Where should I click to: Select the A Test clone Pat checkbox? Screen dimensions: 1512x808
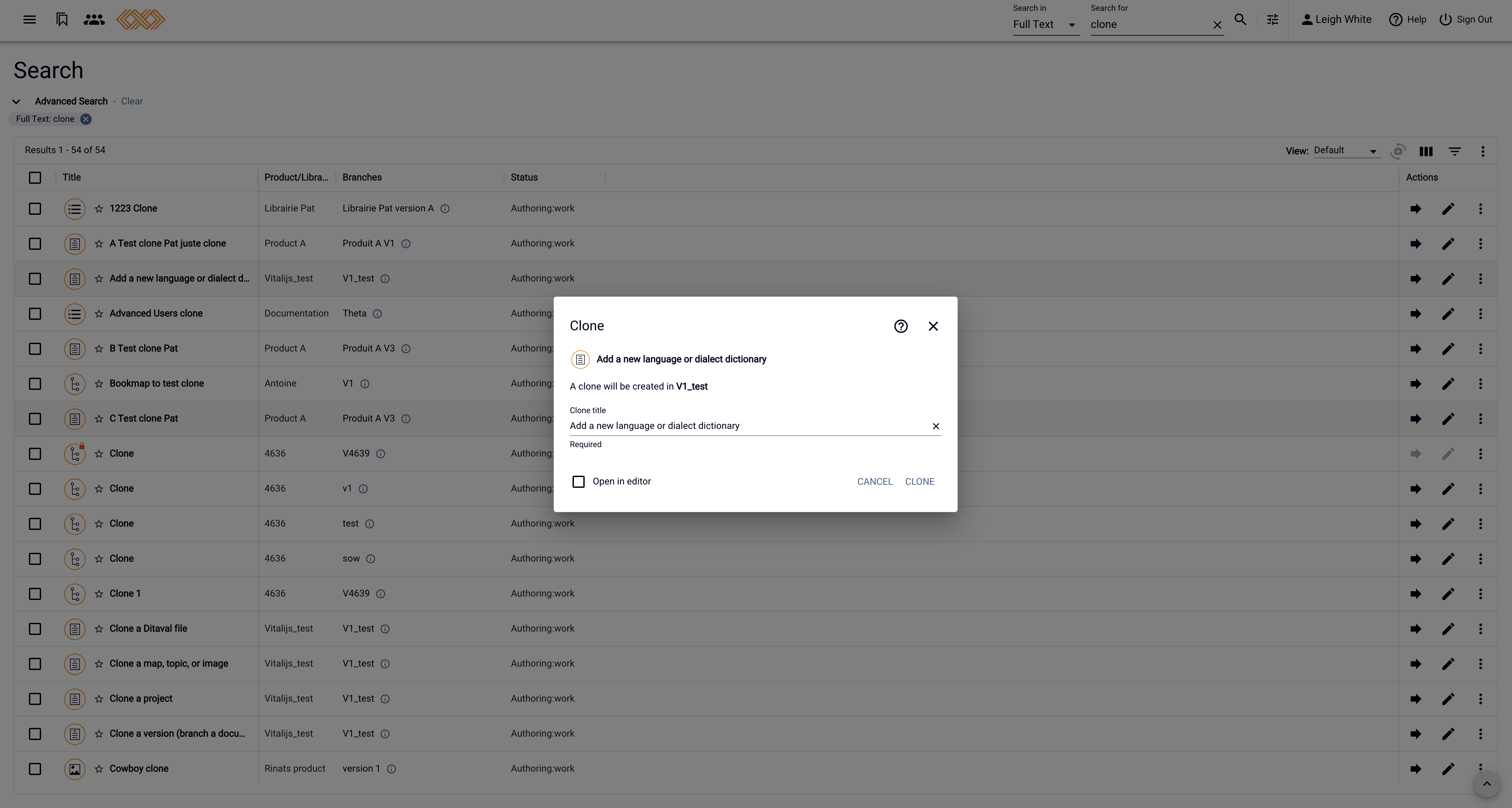pyautogui.click(x=35, y=244)
